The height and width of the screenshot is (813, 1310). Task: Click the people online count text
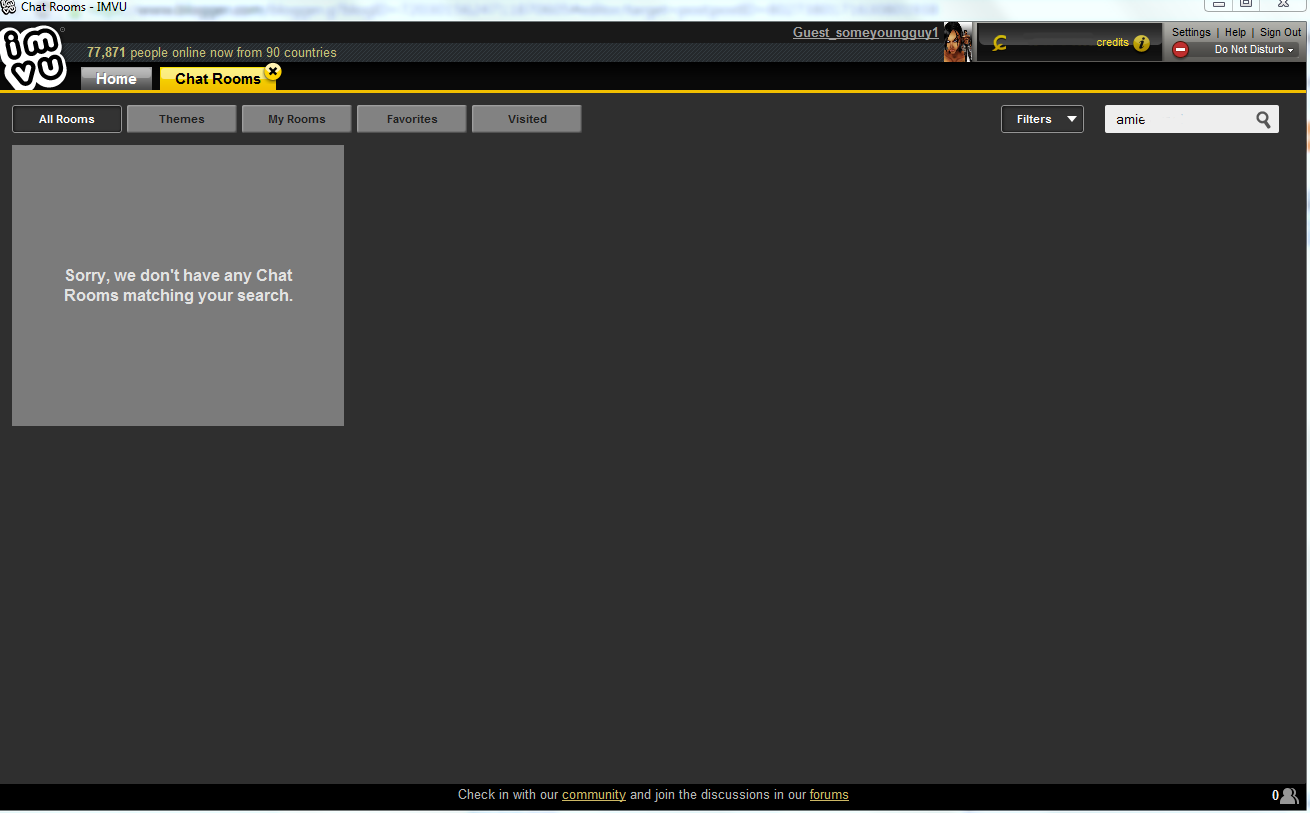point(212,52)
